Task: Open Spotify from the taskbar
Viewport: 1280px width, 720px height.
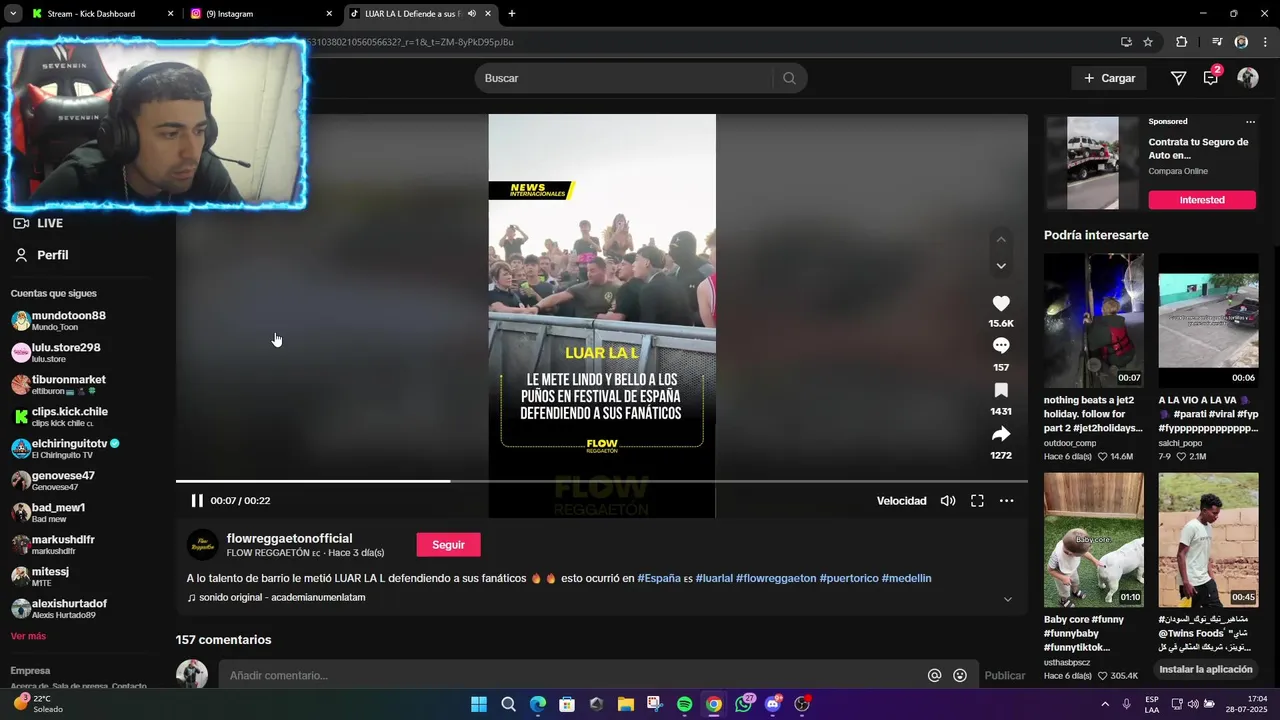Action: click(x=684, y=704)
